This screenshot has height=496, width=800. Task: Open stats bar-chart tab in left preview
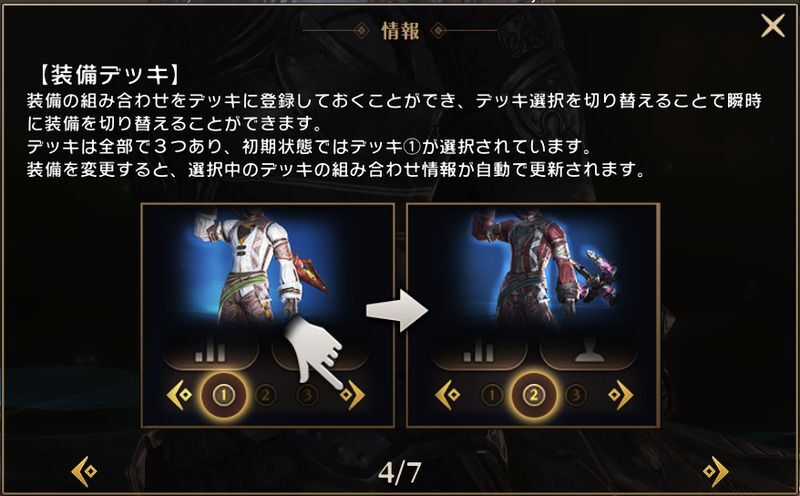point(210,353)
